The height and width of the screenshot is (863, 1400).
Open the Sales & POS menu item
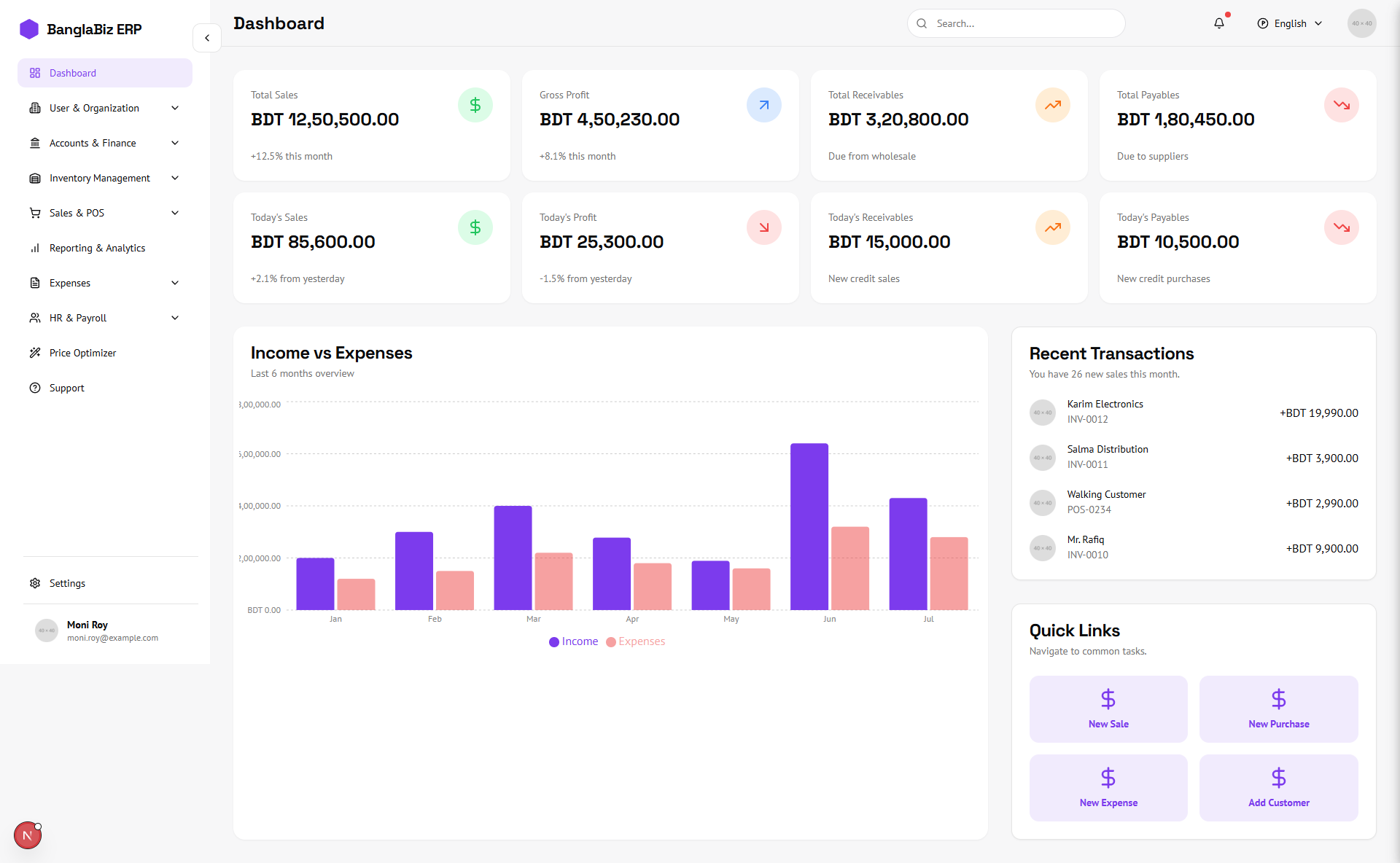[76, 213]
